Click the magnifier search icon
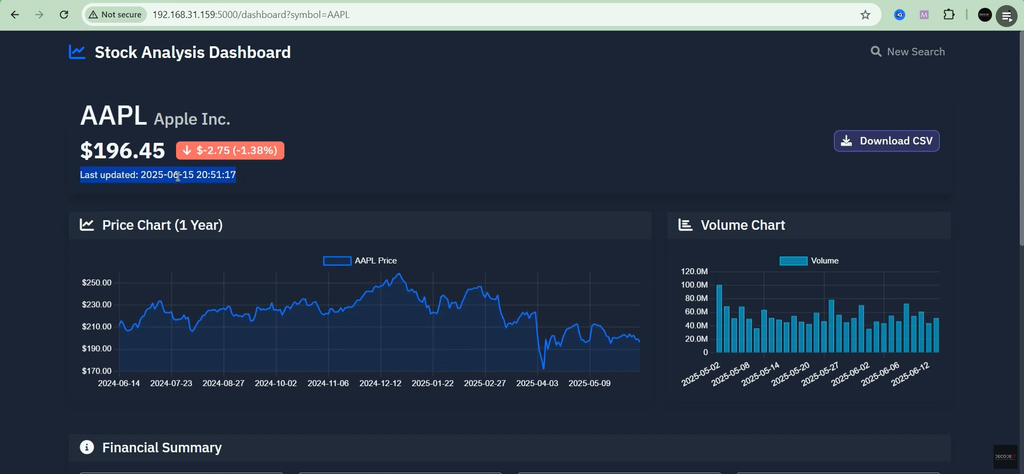Image resolution: width=1024 pixels, height=474 pixels. pos(876,52)
